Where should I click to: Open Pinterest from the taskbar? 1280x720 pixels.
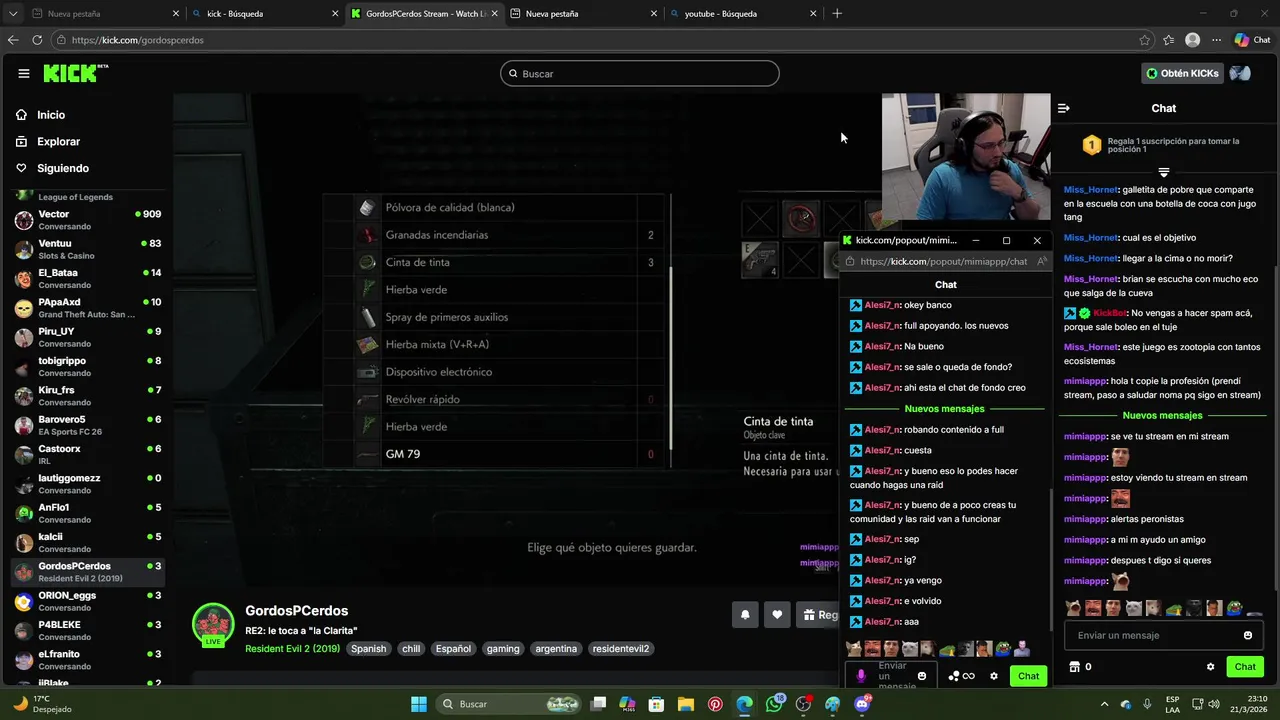(x=715, y=704)
